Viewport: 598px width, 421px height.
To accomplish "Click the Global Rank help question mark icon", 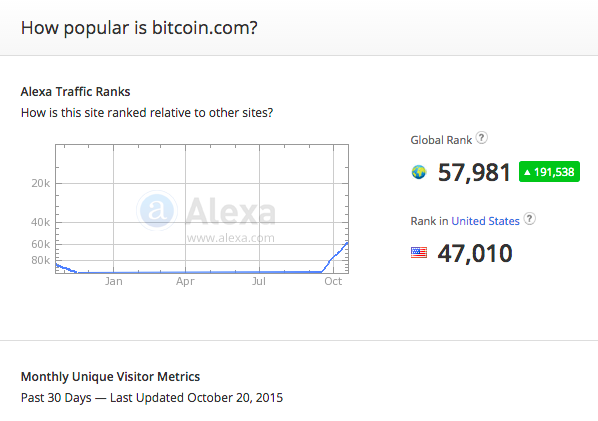I will [x=482, y=138].
